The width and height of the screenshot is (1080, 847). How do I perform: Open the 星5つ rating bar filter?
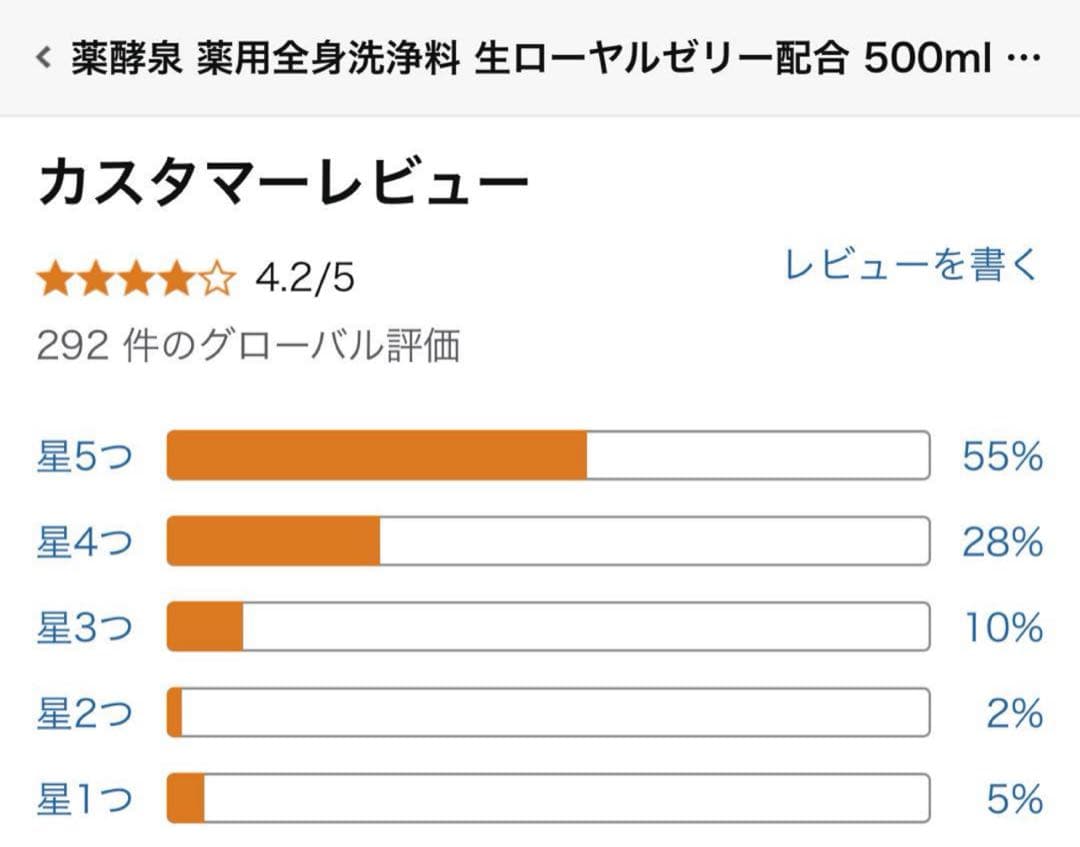click(x=550, y=455)
